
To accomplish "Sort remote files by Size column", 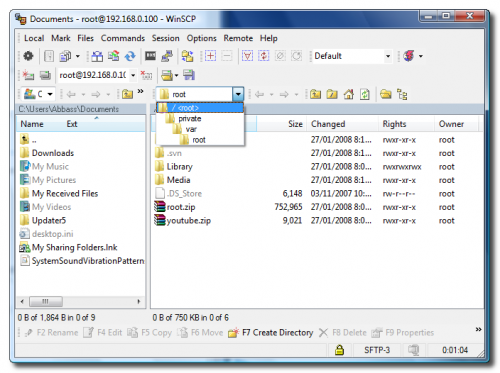I will pyautogui.click(x=282, y=124).
